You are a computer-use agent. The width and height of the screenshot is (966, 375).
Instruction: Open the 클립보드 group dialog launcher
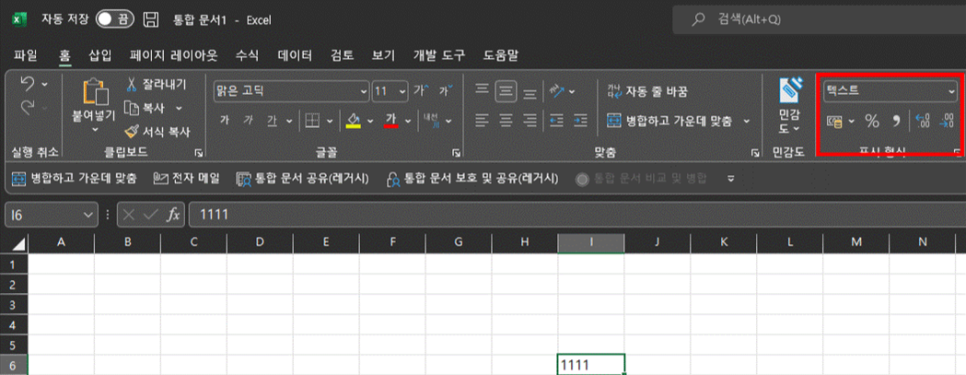click(198, 153)
